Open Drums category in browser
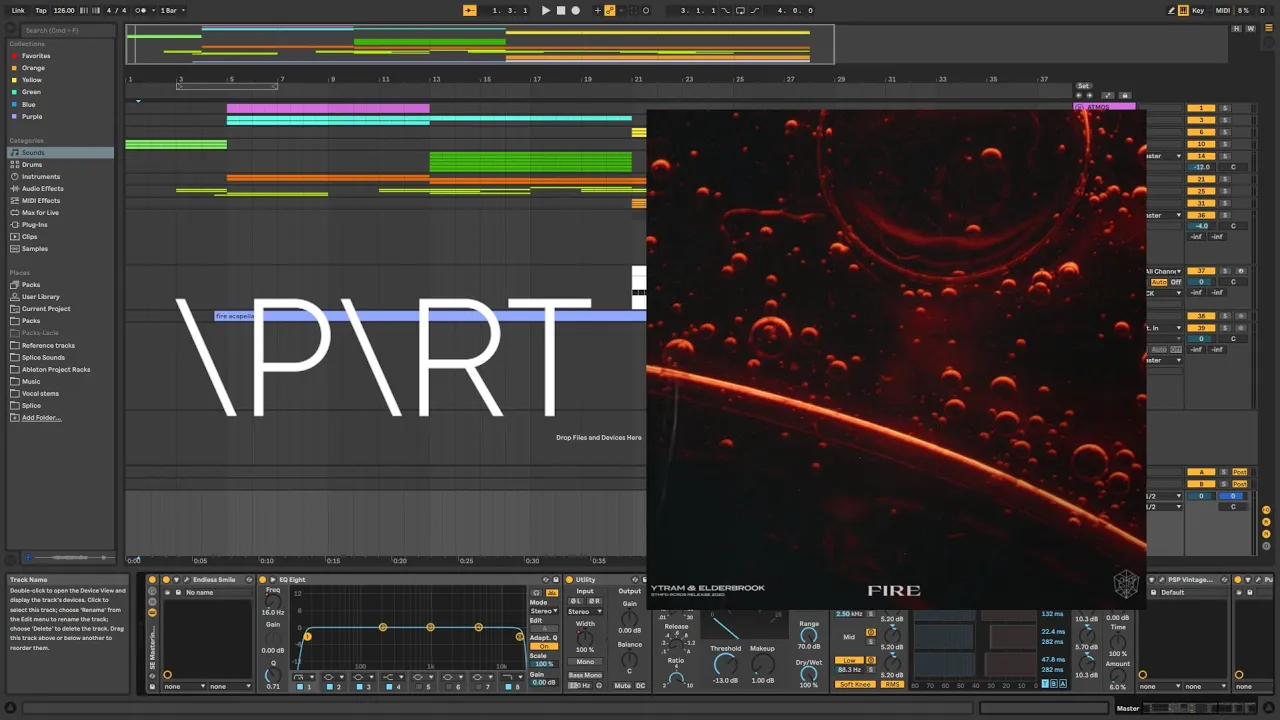1280x720 pixels. [32, 164]
